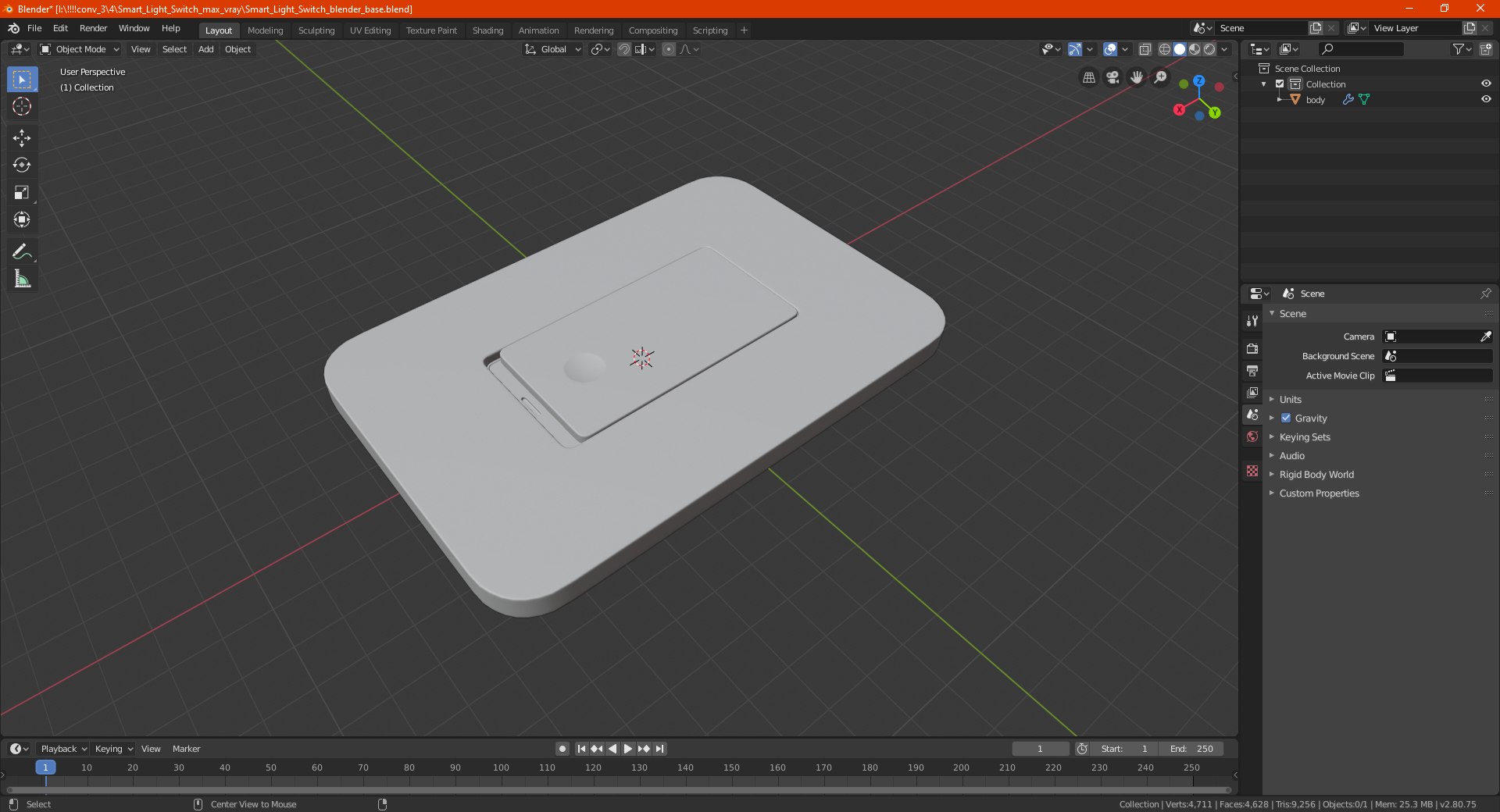This screenshot has height=812, width=1500.
Task: Open Render properties tab icon
Action: [1252, 348]
